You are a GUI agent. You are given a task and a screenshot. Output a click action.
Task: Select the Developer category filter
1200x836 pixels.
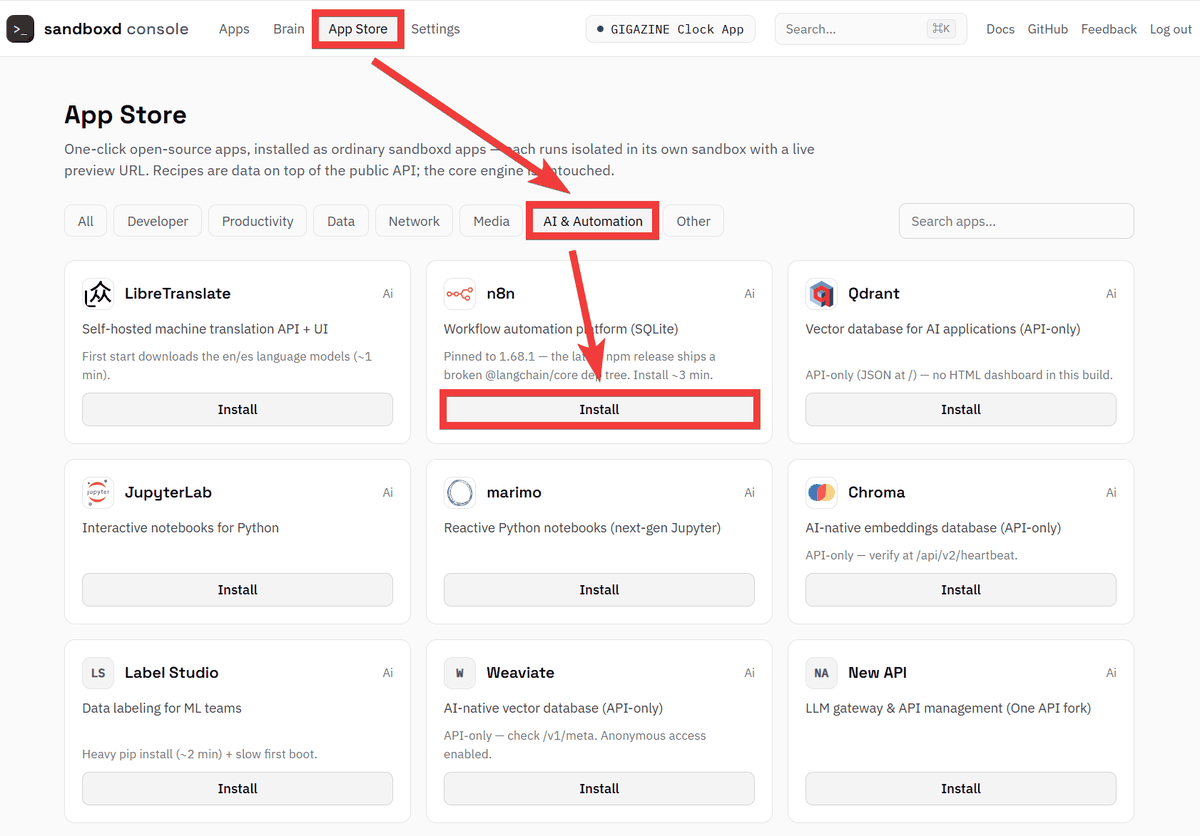tap(158, 221)
